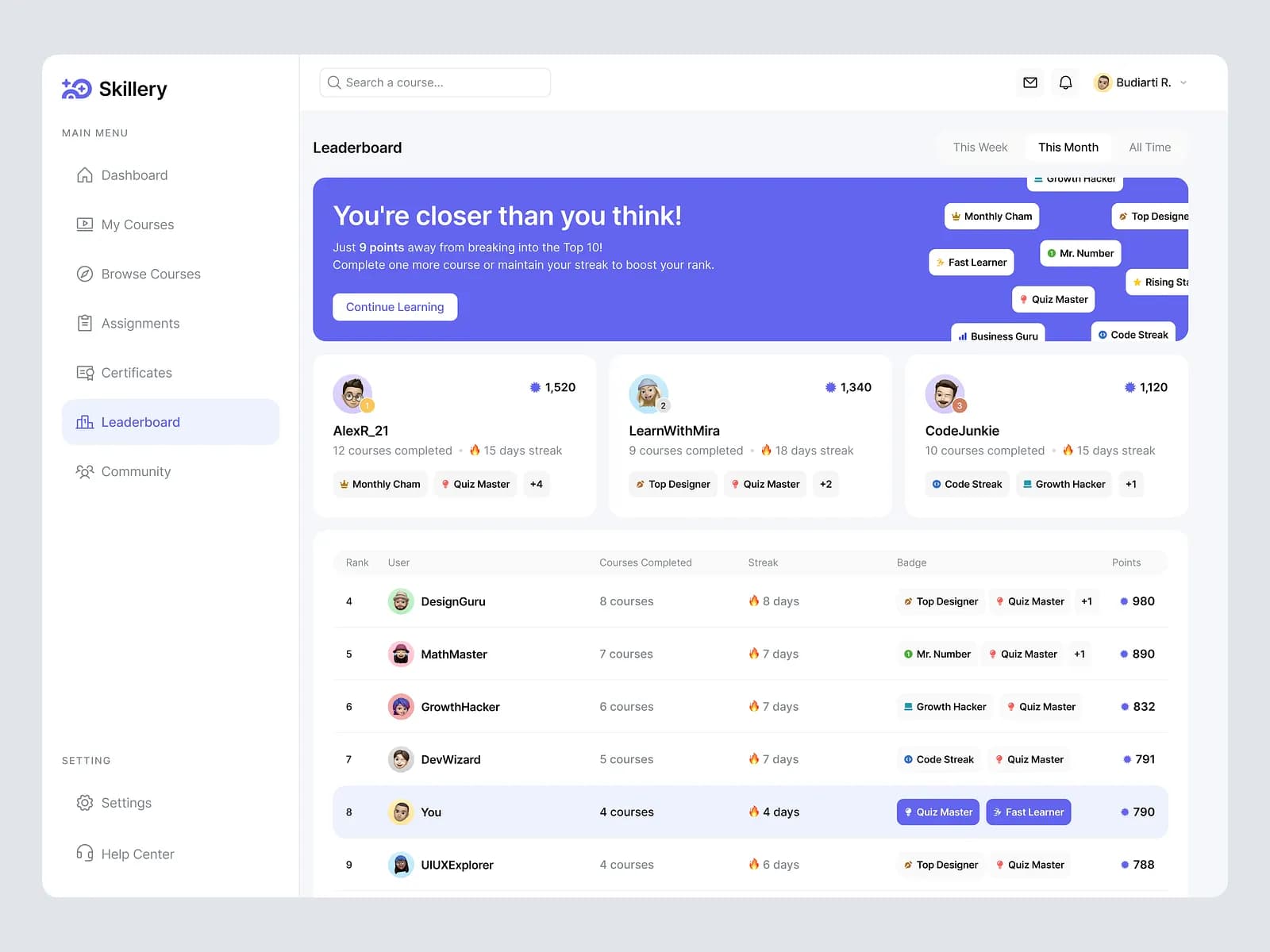The width and height of the screenshot is (1270, 952).
Task: Open the Community page
Action: coord(136,471)
